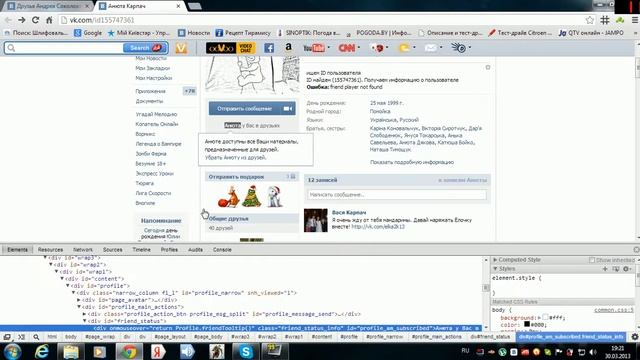
Task: Click the weather cloud toolbar icon
Action: (404, 48)
